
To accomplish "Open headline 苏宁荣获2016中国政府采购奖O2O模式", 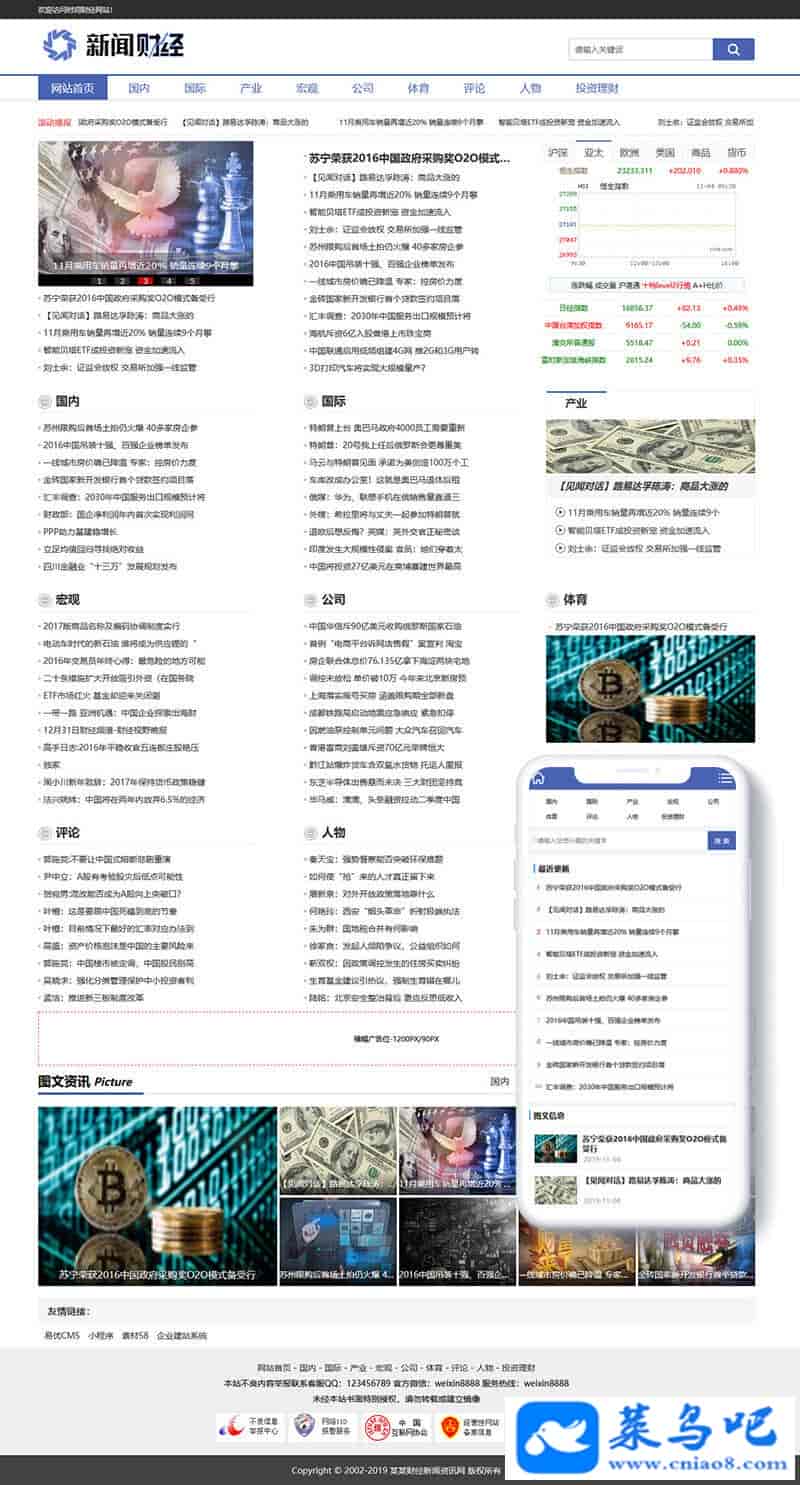I will point(410,158).
